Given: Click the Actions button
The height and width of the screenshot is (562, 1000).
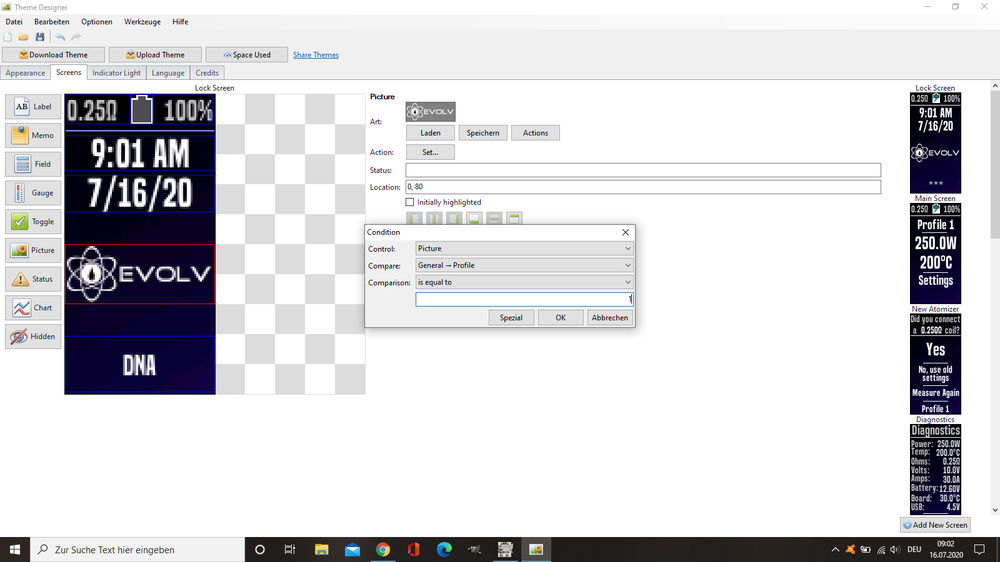Looking at the screenshot, I should [535, 133].
